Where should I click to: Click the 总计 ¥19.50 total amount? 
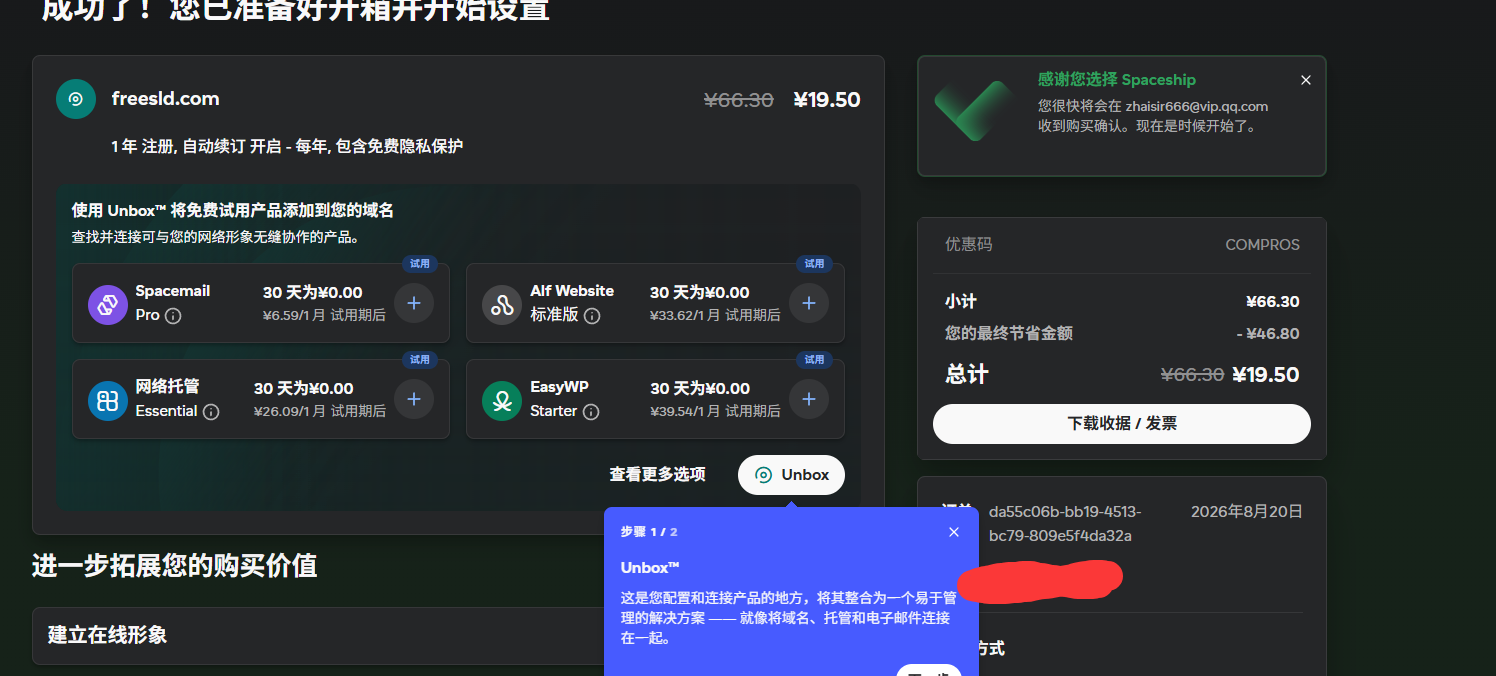pyautogui.click(x=1265, y=375)
